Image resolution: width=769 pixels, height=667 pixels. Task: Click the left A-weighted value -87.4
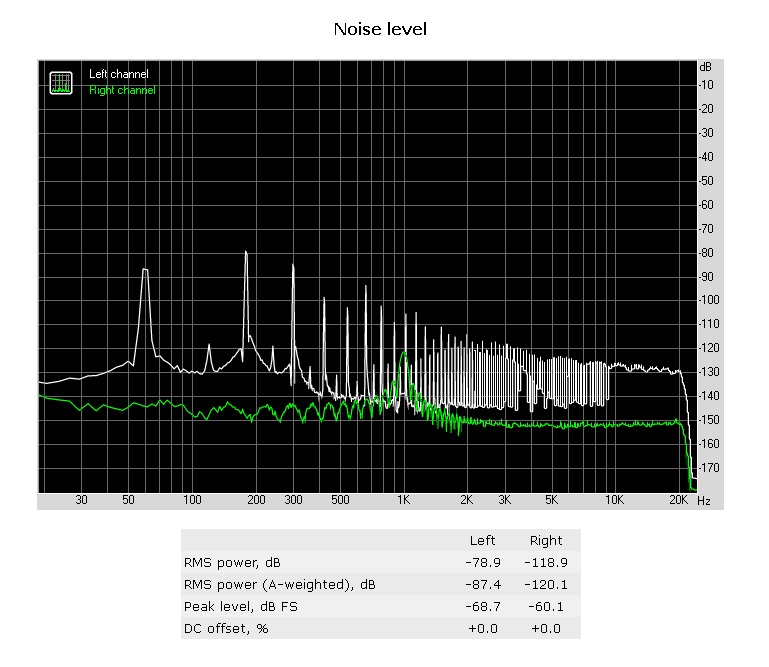coord(483,585)
